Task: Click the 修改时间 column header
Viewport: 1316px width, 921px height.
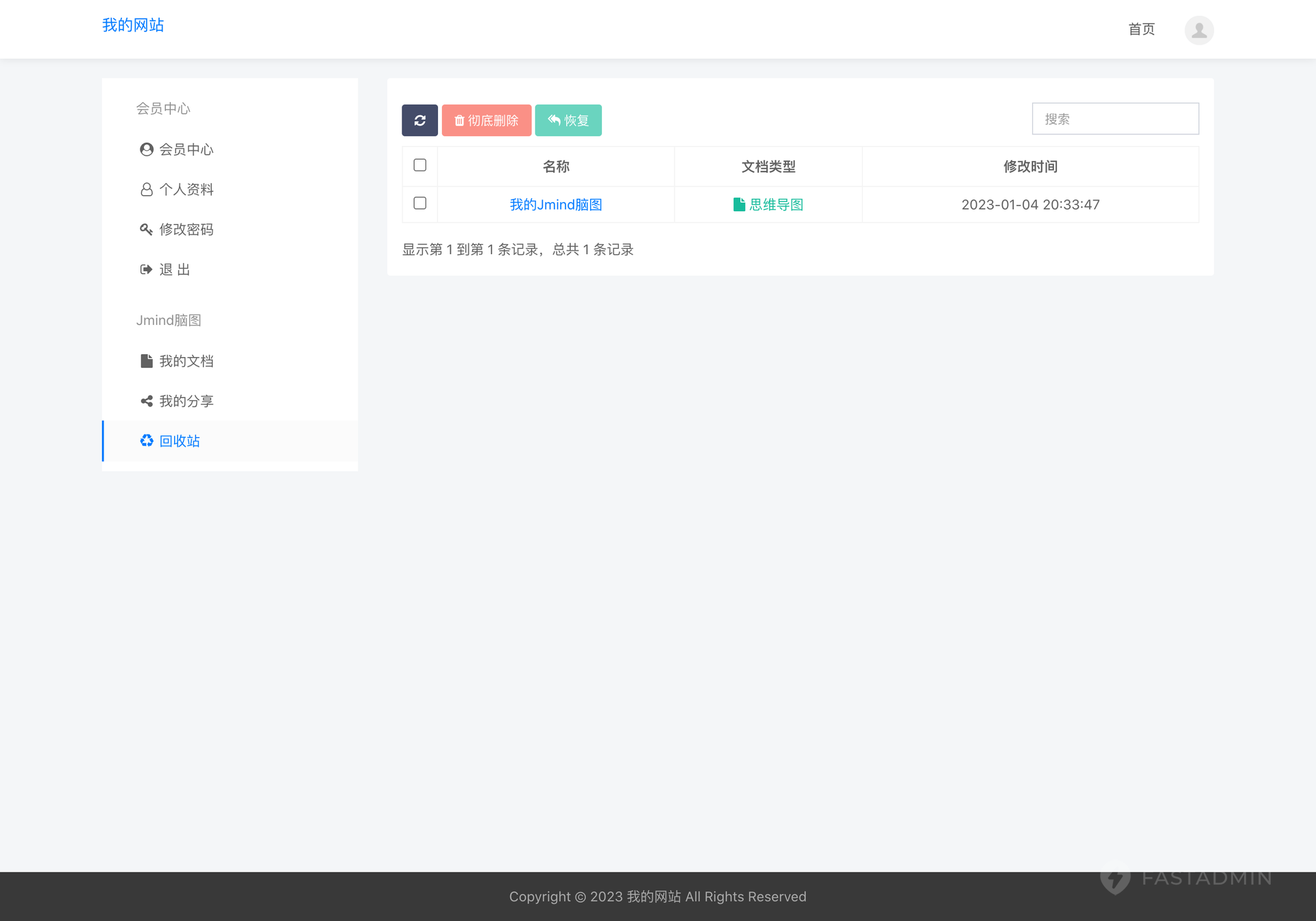Action: point(1029,167)
